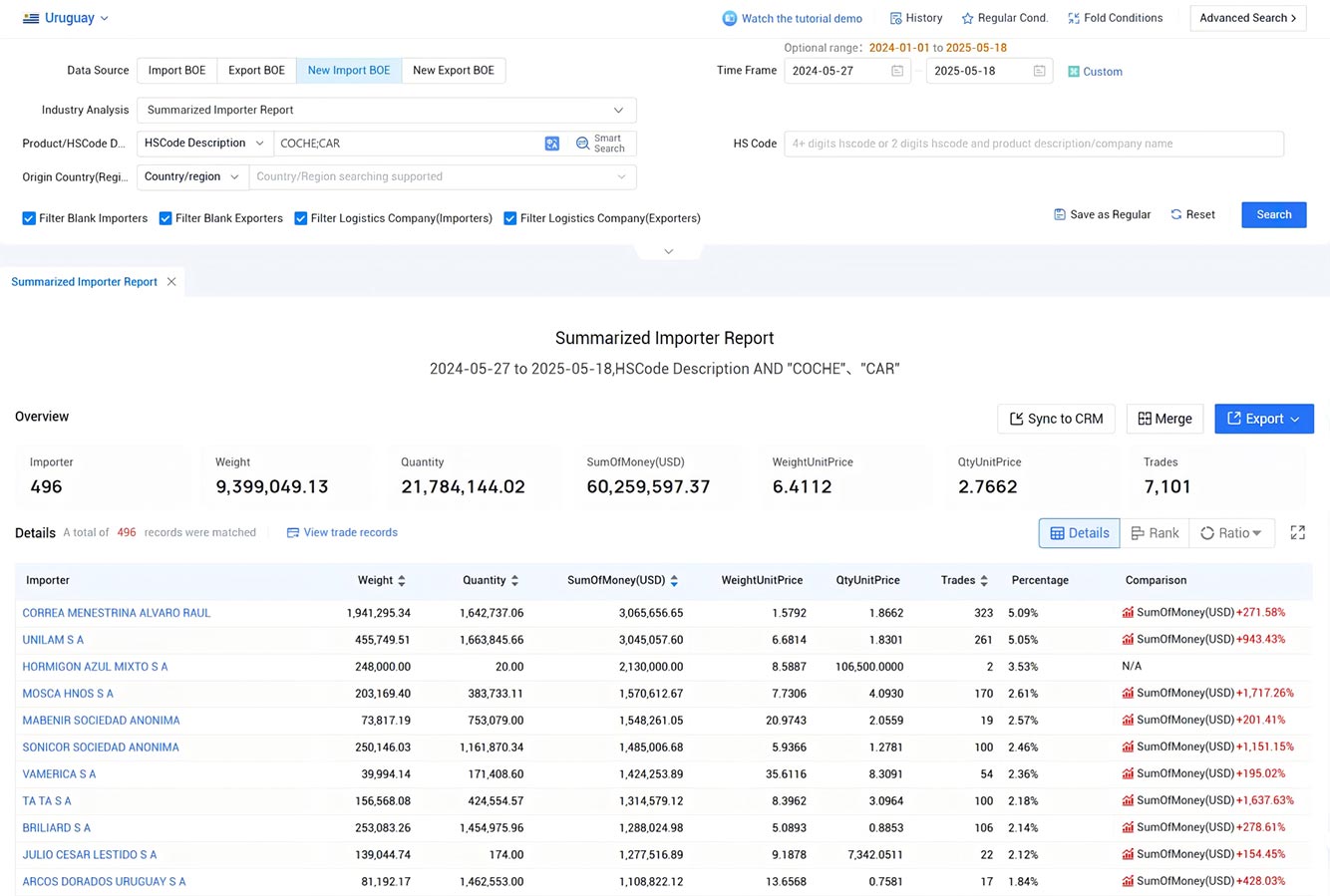Click the translate icon in the COCHE;CAR field

click(551, 144)
